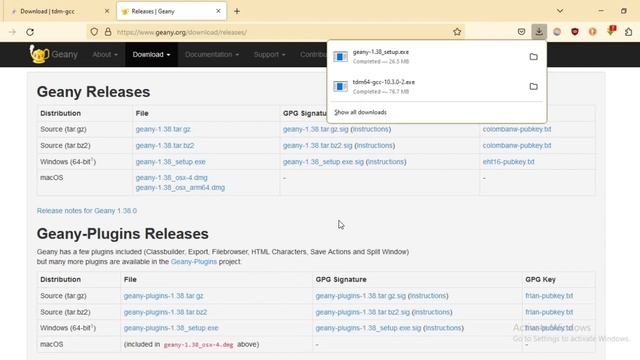Open geany-plugins-1.38.tar.bz2.sig signature link
The height and width of the screenshot is (360, 640).
coord(362,312)
